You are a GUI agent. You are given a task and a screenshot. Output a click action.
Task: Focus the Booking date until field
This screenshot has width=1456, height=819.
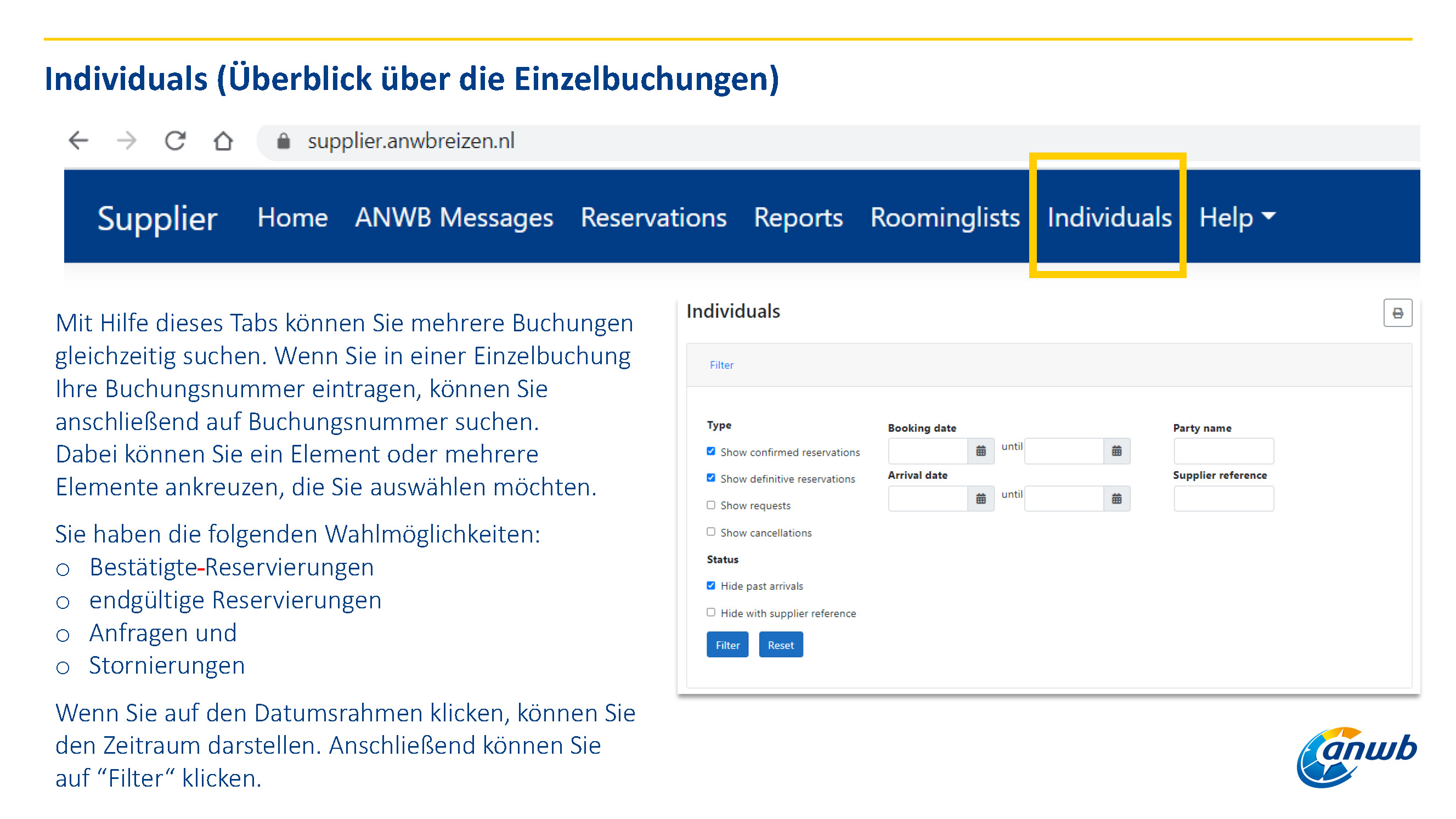tap(1064, 451)
